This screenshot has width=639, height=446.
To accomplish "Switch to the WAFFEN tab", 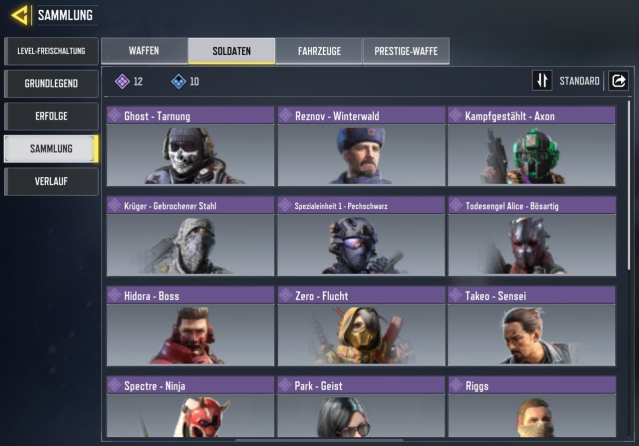I will click(x=144, y=51).
